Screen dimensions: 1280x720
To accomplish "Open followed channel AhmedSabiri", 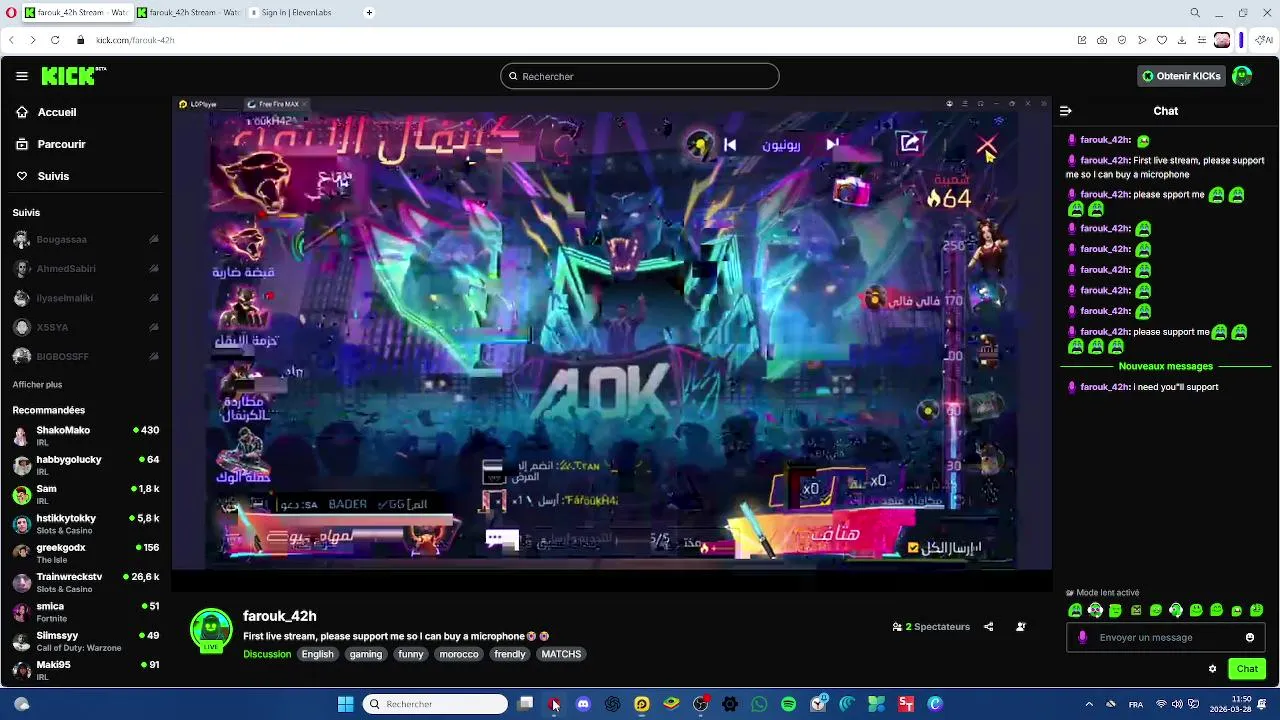I will pyautogui.click(x=86, y=269).
